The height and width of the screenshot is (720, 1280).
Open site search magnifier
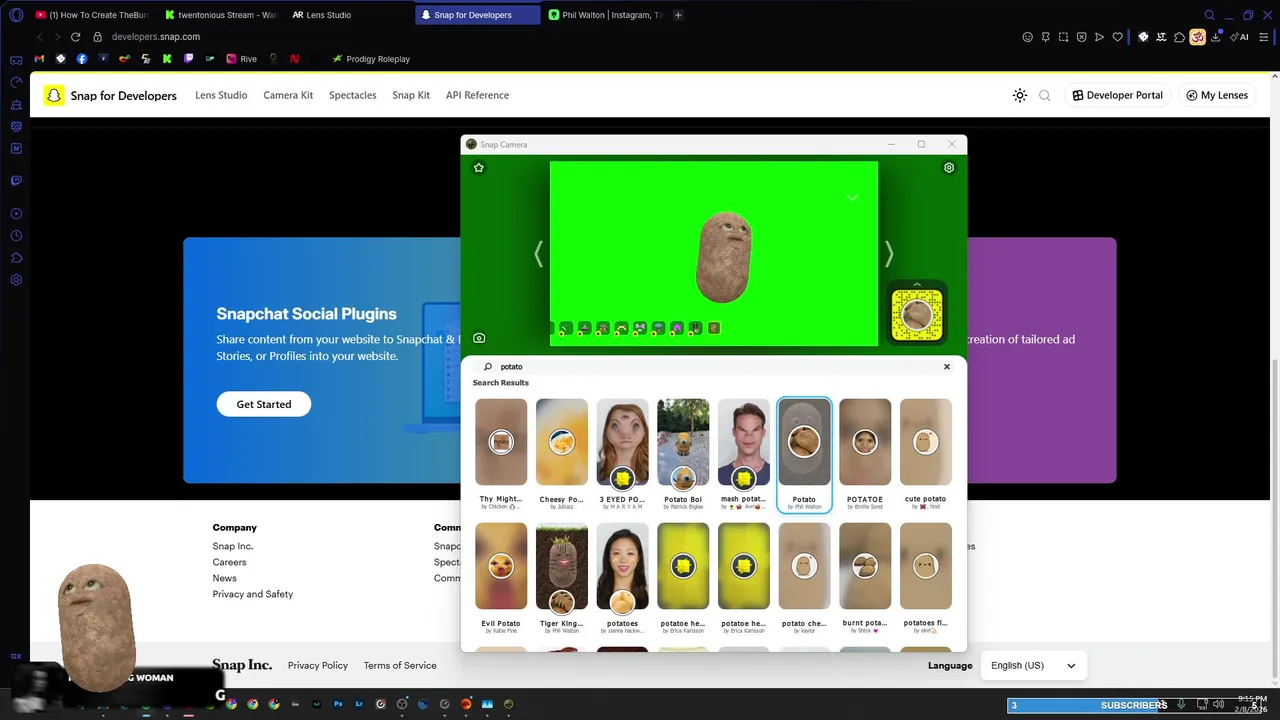1045,95
